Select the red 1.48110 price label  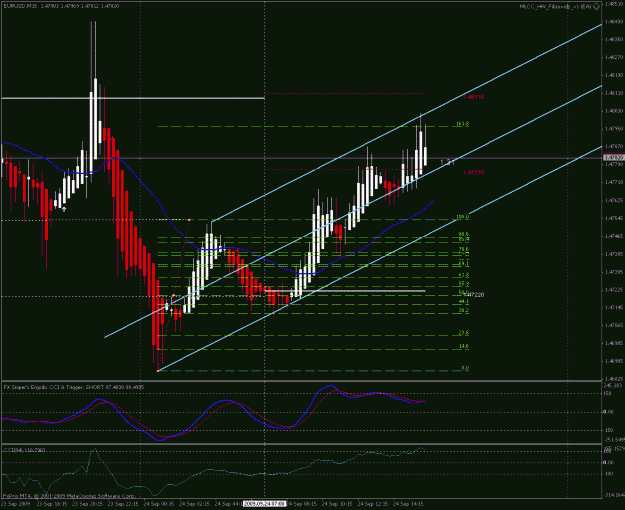click(474, 97)
